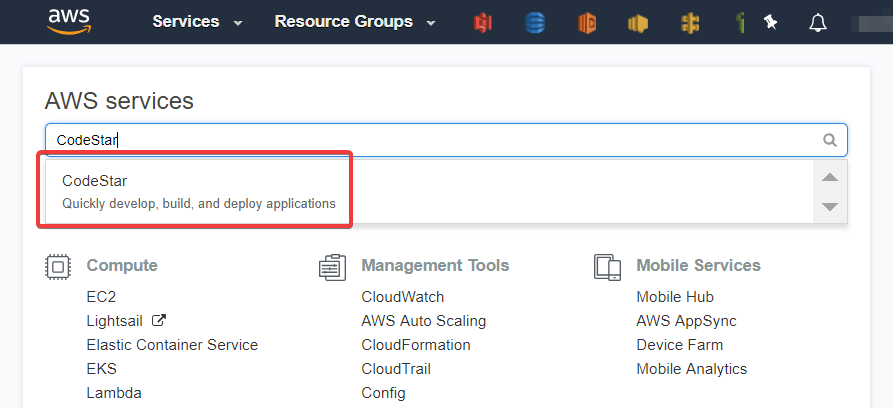Click the Compute category heading
The height and width of the screenshot is (408, 893).
pos(122,265)
